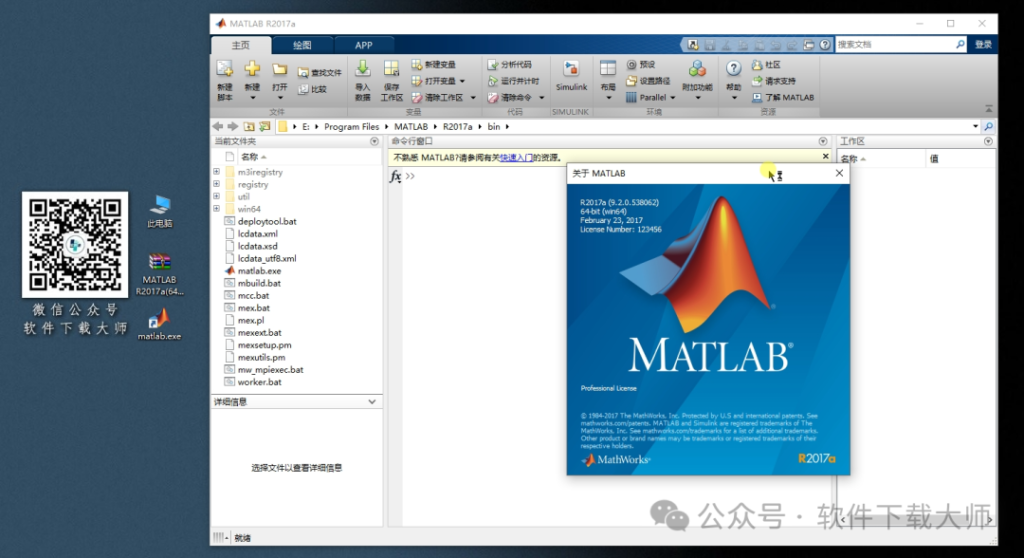Screen dimensions: 1024x558
Task: Click the up one level folder icon
Action: pos(249,126)
